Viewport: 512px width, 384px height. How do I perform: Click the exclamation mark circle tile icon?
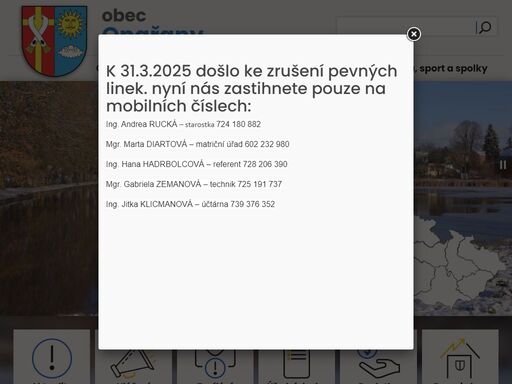click(x=52, y=358)
